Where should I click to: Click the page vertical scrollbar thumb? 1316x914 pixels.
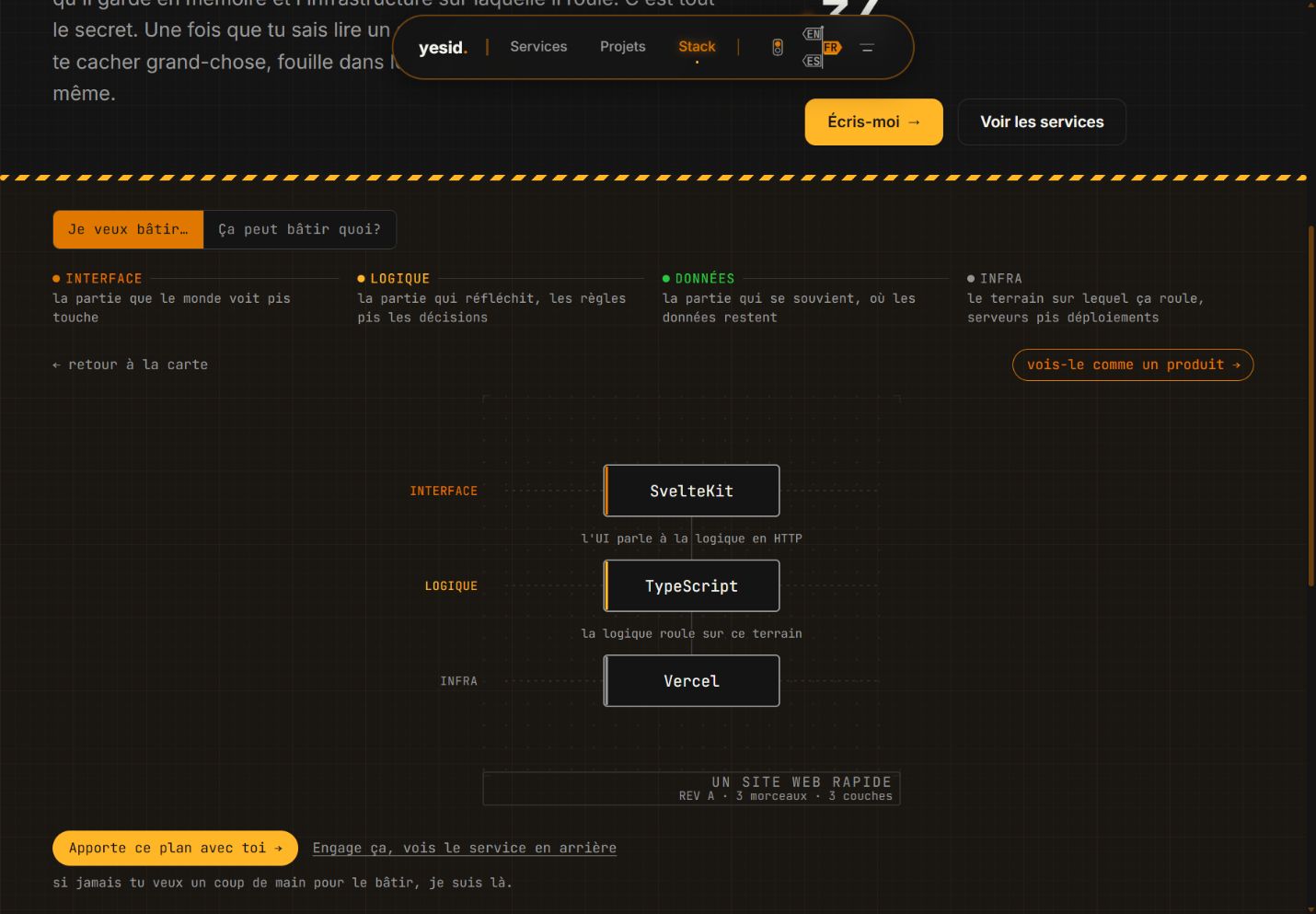coord(1310,405)
